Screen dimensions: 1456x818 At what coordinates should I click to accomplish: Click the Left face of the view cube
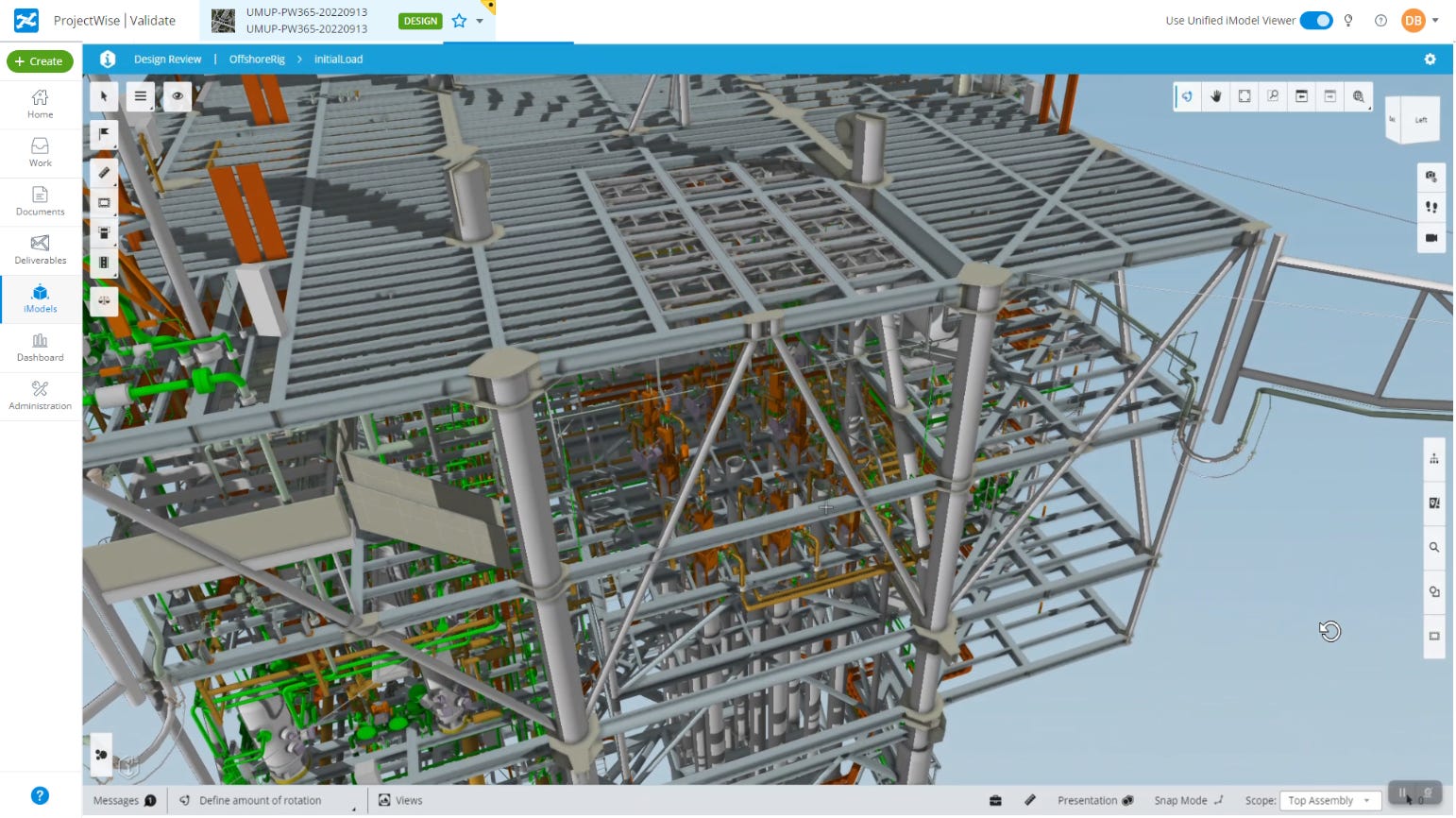pyautogui.click(x=1421, y=121)
